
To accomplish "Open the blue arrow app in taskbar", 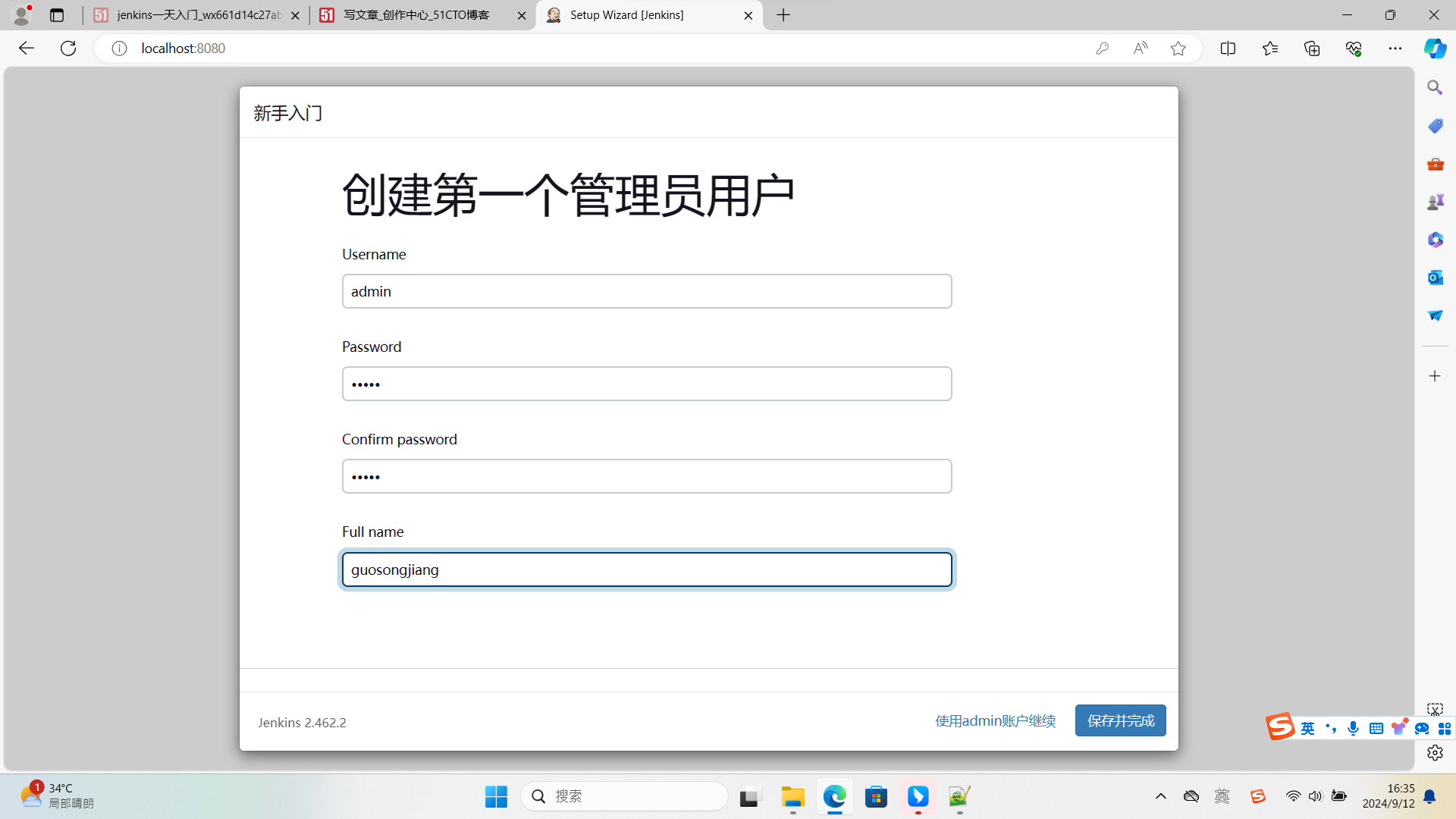I will tap(918, 796).
